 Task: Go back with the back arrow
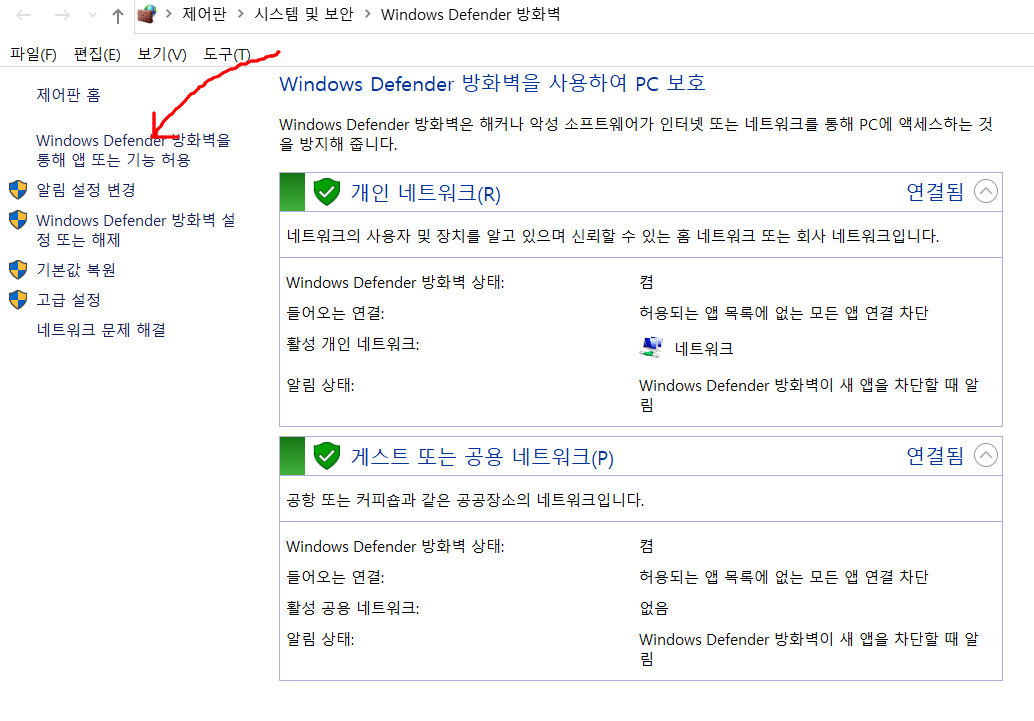click(x=24, y=15)
